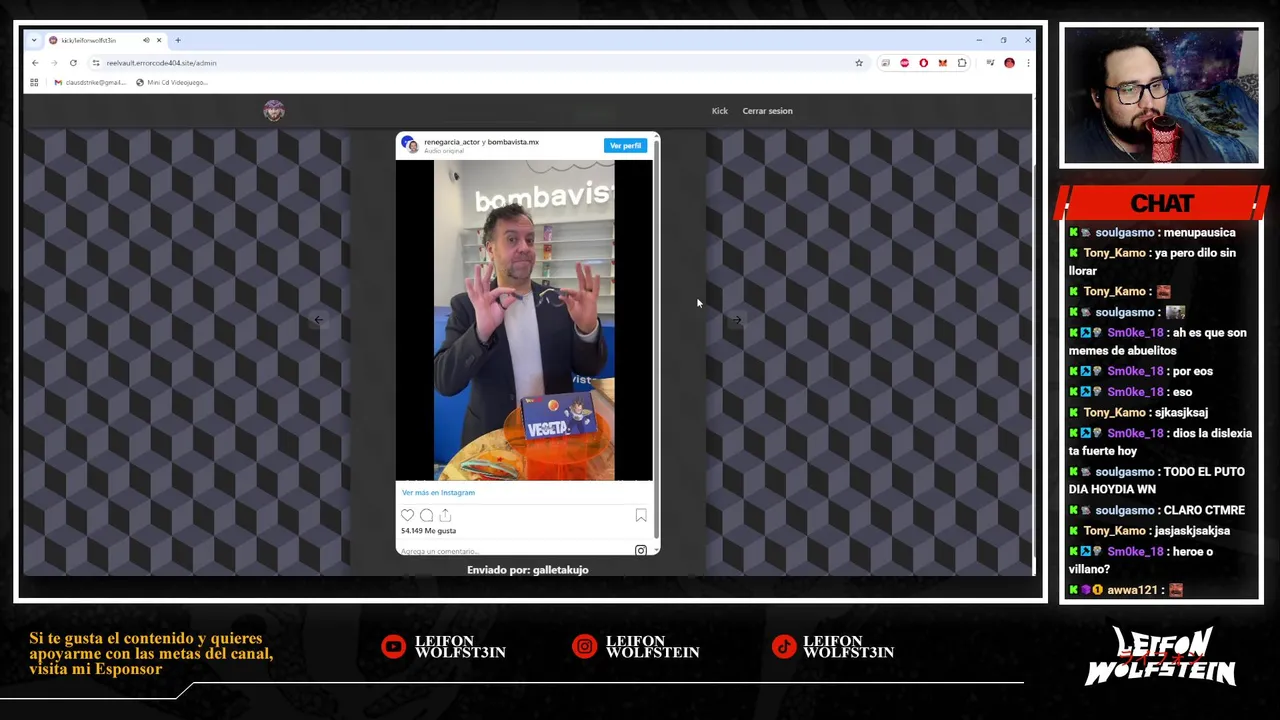Click Agrega un comentario field
1280x720 pixels.
440,551
